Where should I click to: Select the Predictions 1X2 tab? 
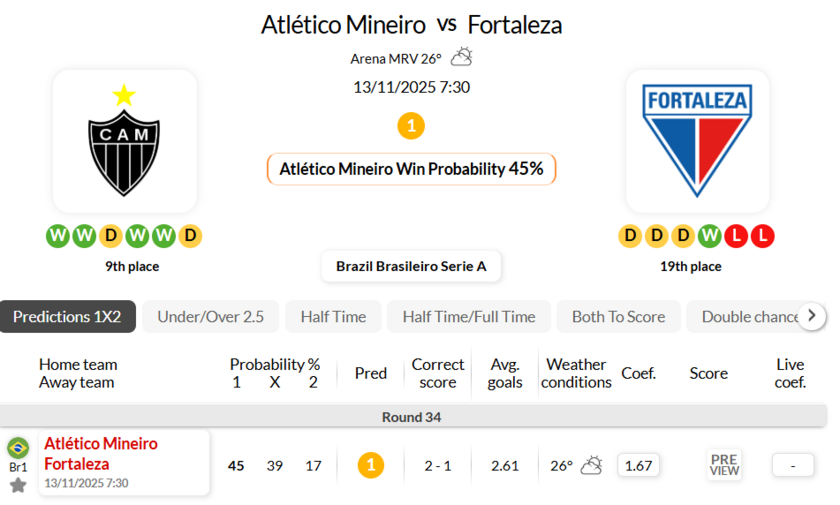(x=67, y=317)
